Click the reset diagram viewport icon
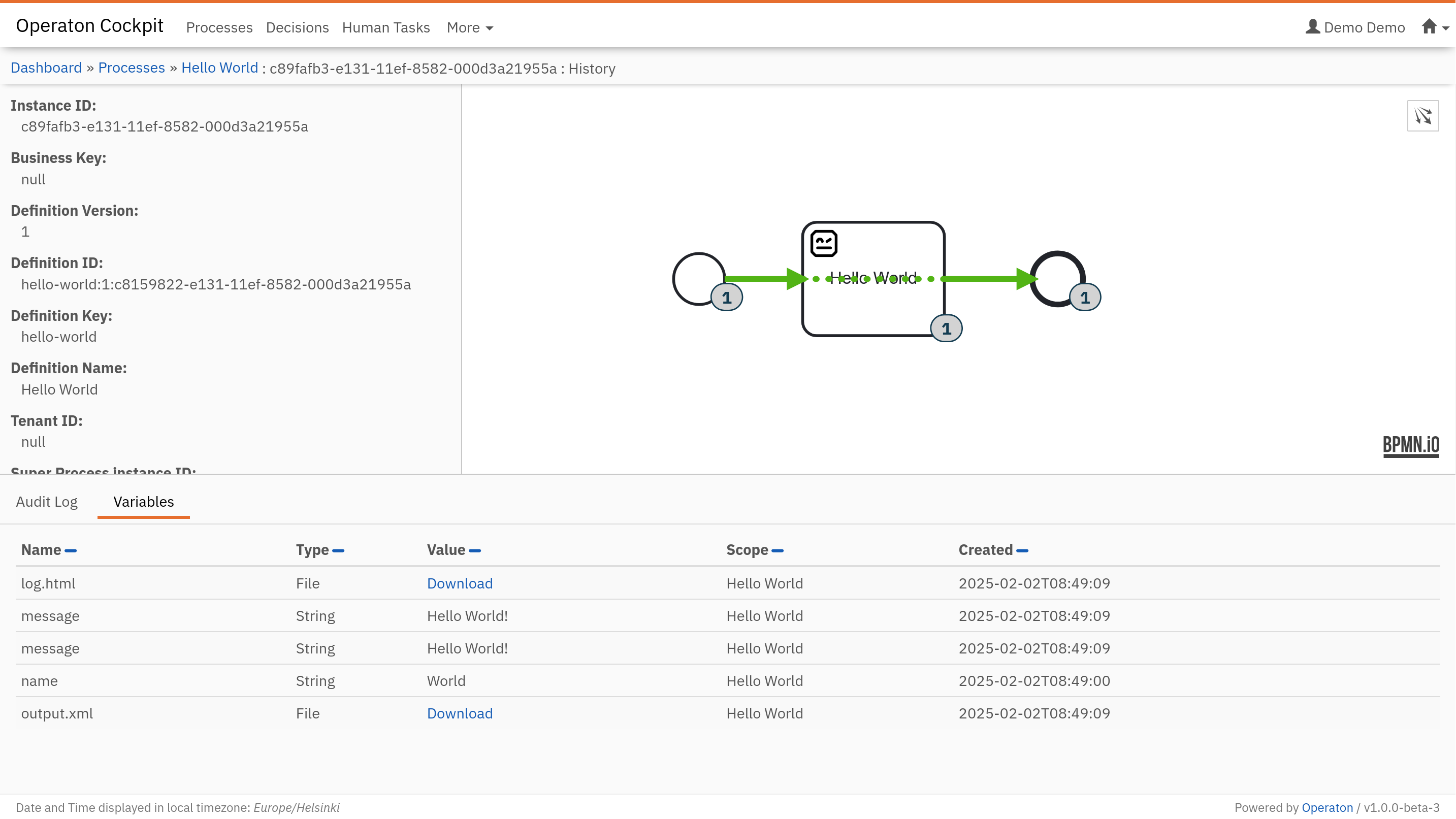The image size is (1456, 819). click(1422, 116)
